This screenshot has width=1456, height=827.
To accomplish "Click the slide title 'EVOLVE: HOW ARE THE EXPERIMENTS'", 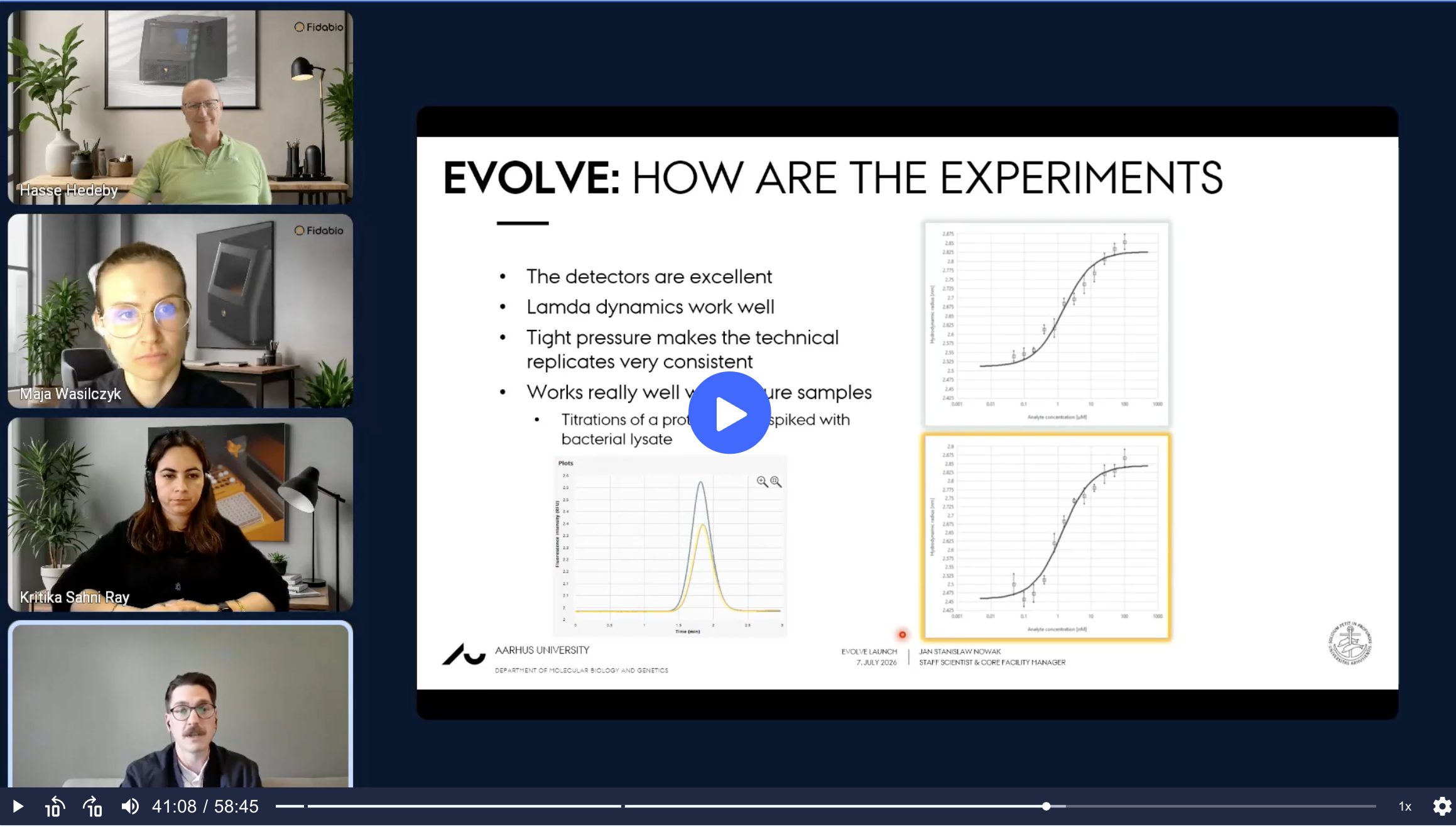I will click(834, 178).
